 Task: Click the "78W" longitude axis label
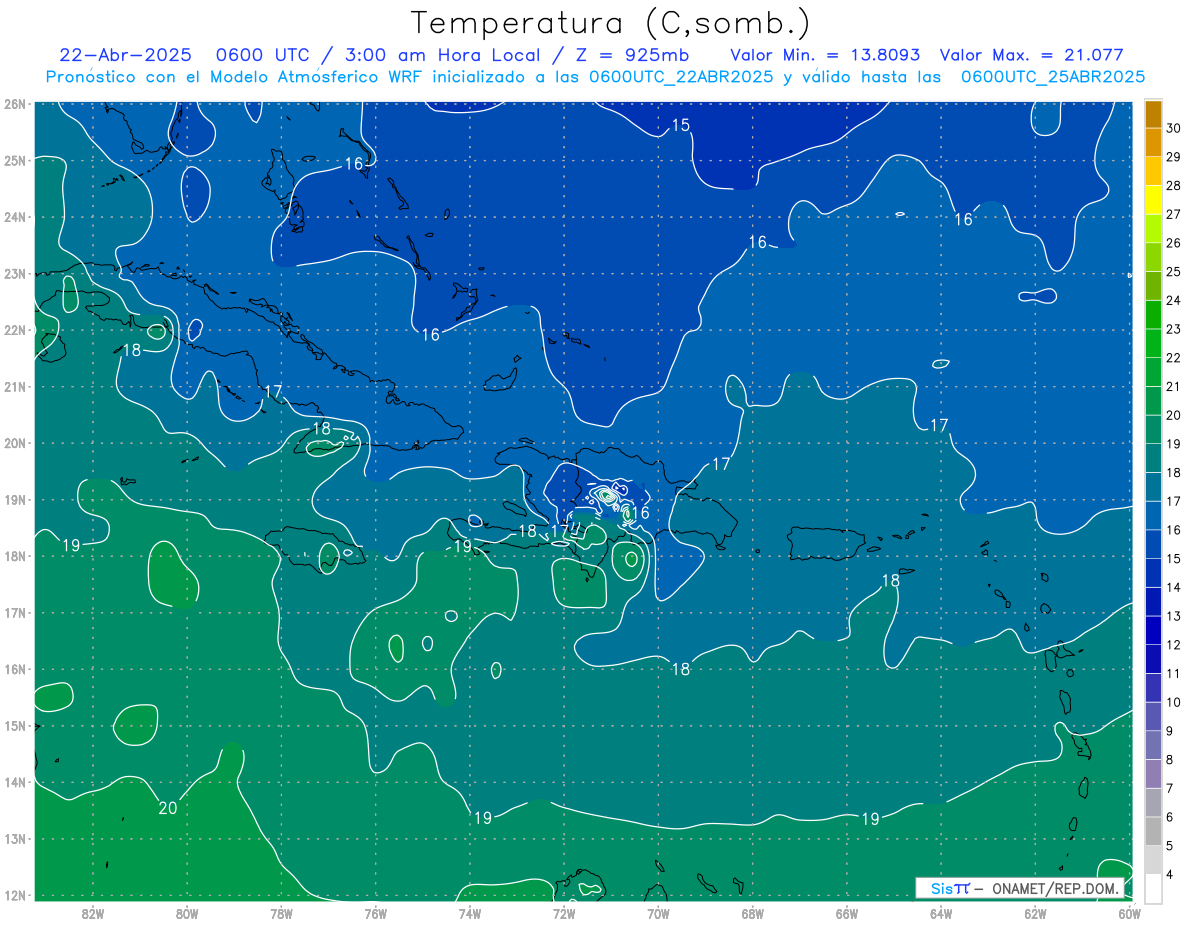coord(281,913)
